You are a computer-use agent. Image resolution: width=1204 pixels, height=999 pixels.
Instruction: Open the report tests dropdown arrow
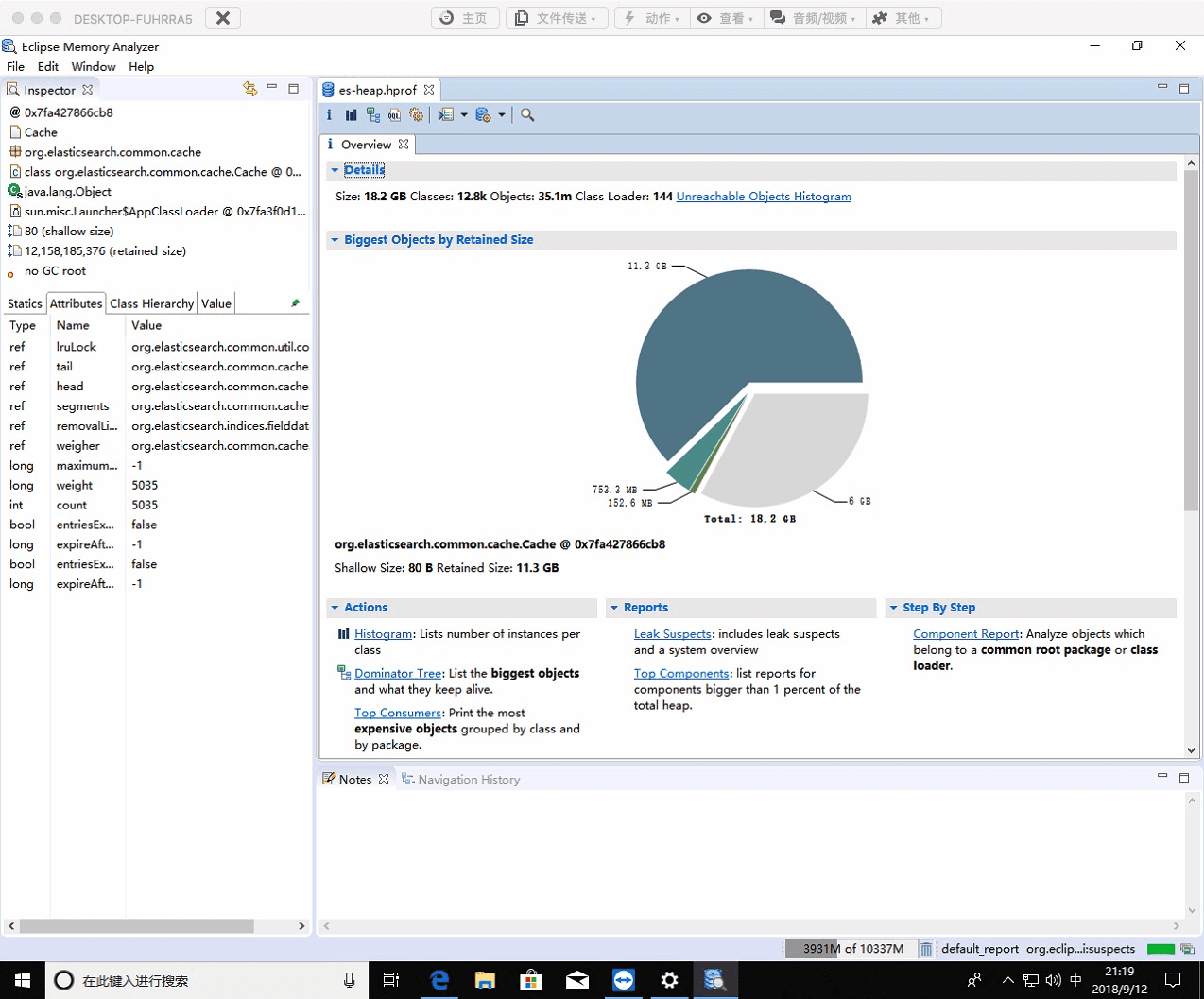tap(464, 115)
